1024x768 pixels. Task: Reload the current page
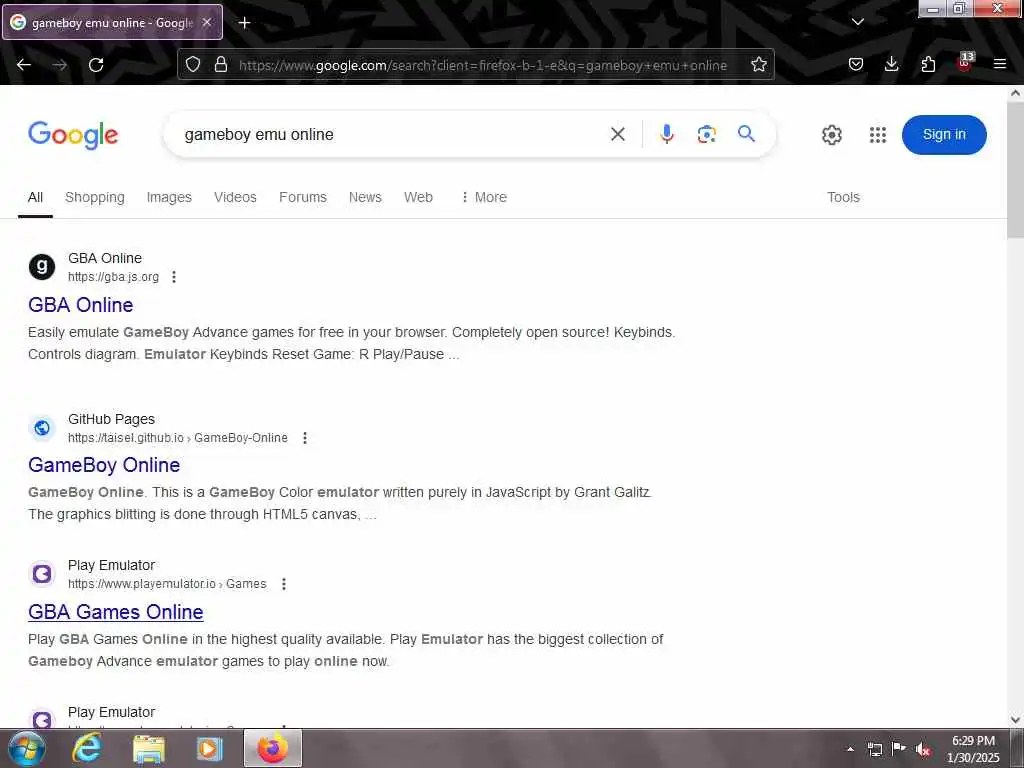[96, 65]
